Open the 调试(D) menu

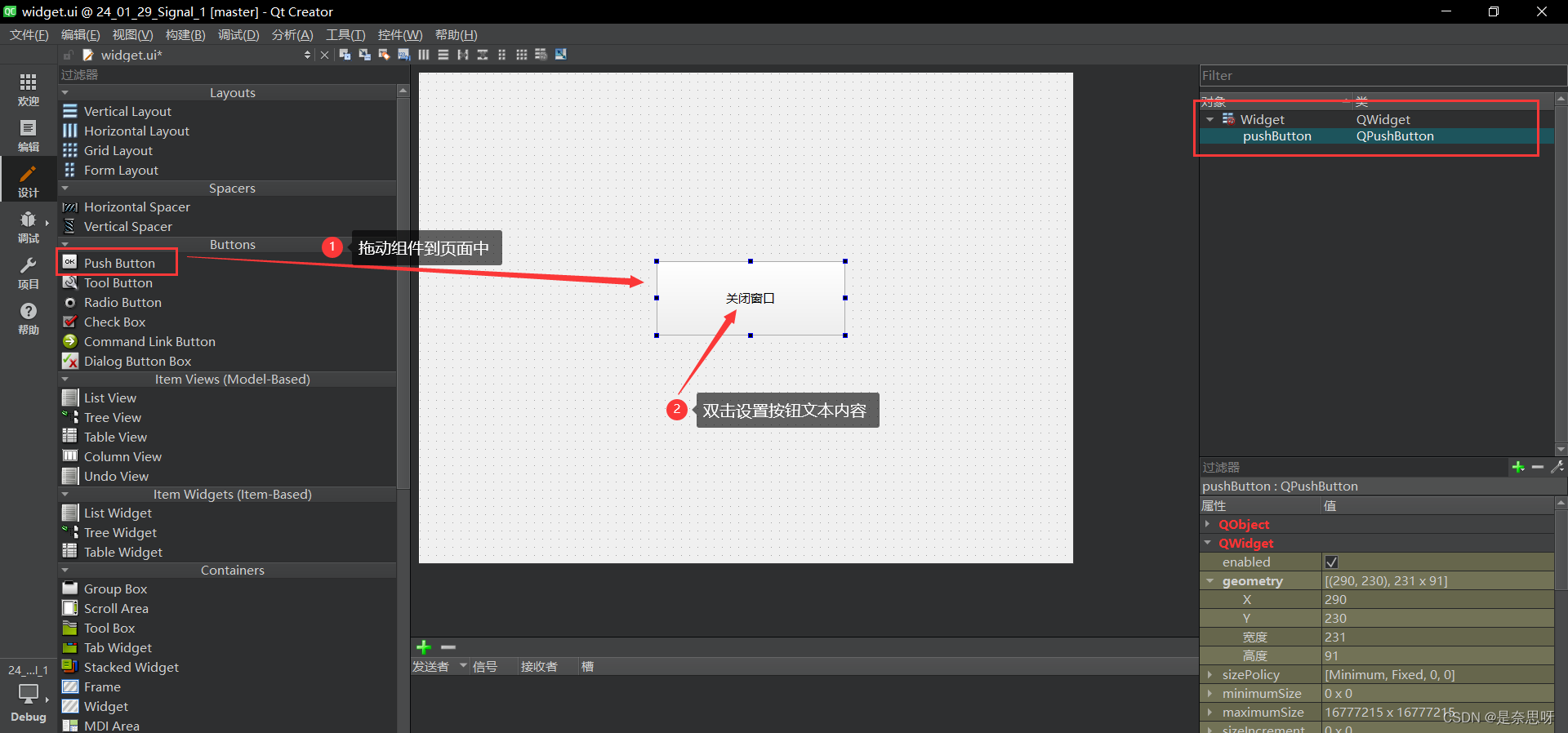[x=238, y=35]
